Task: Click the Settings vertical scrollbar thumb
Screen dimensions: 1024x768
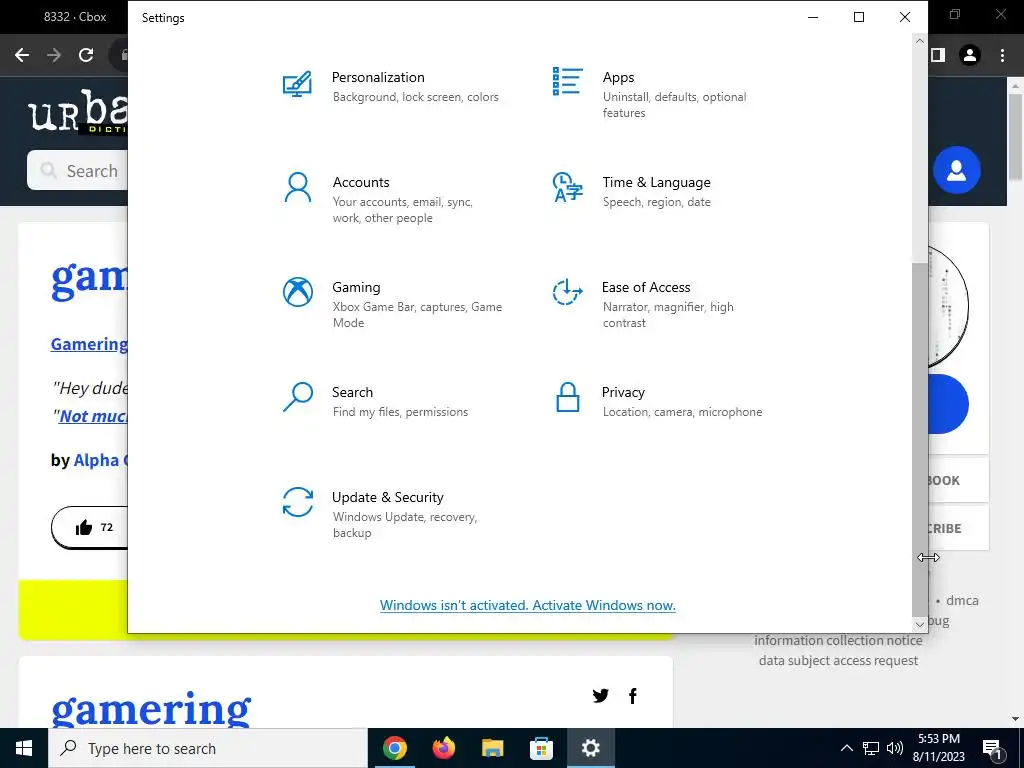Action: point(920,438)
